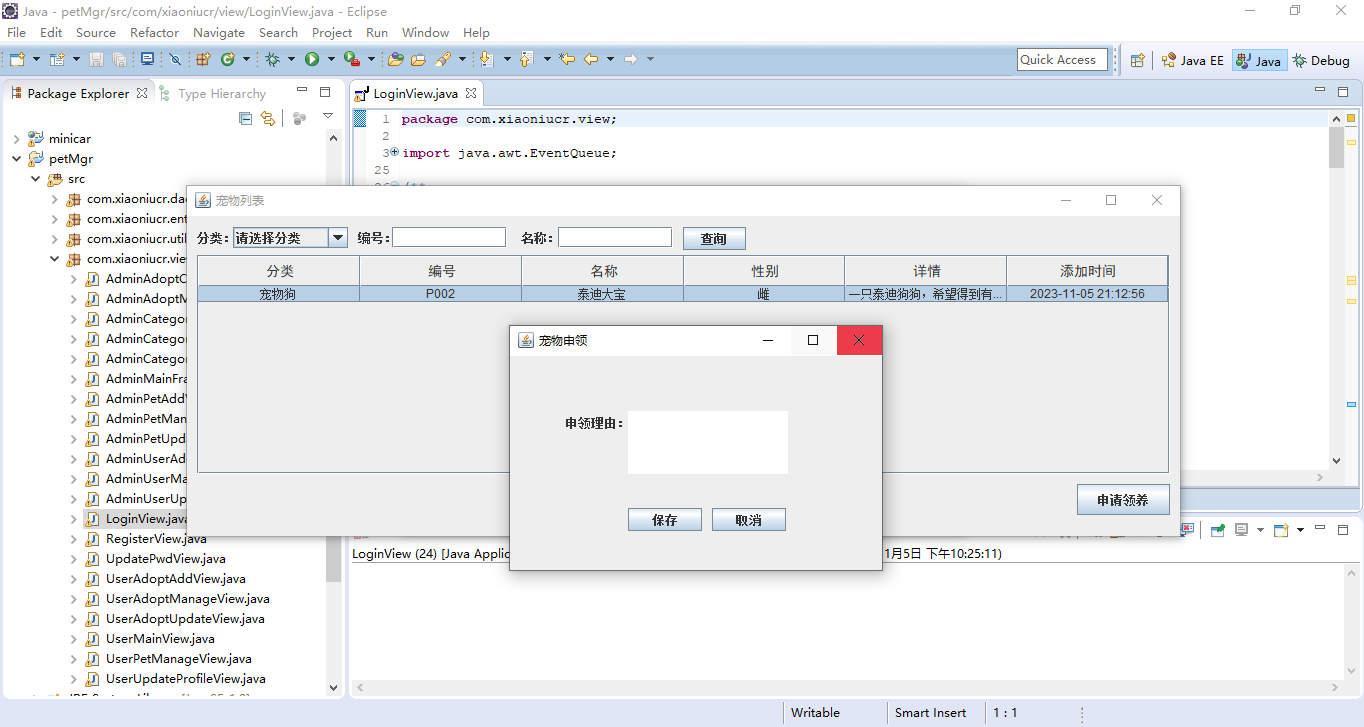The height and width of the screenshot is (727, 1364).
Task: Select UserPetManageView.java in Package Explorer
Action: pos(179,658)
